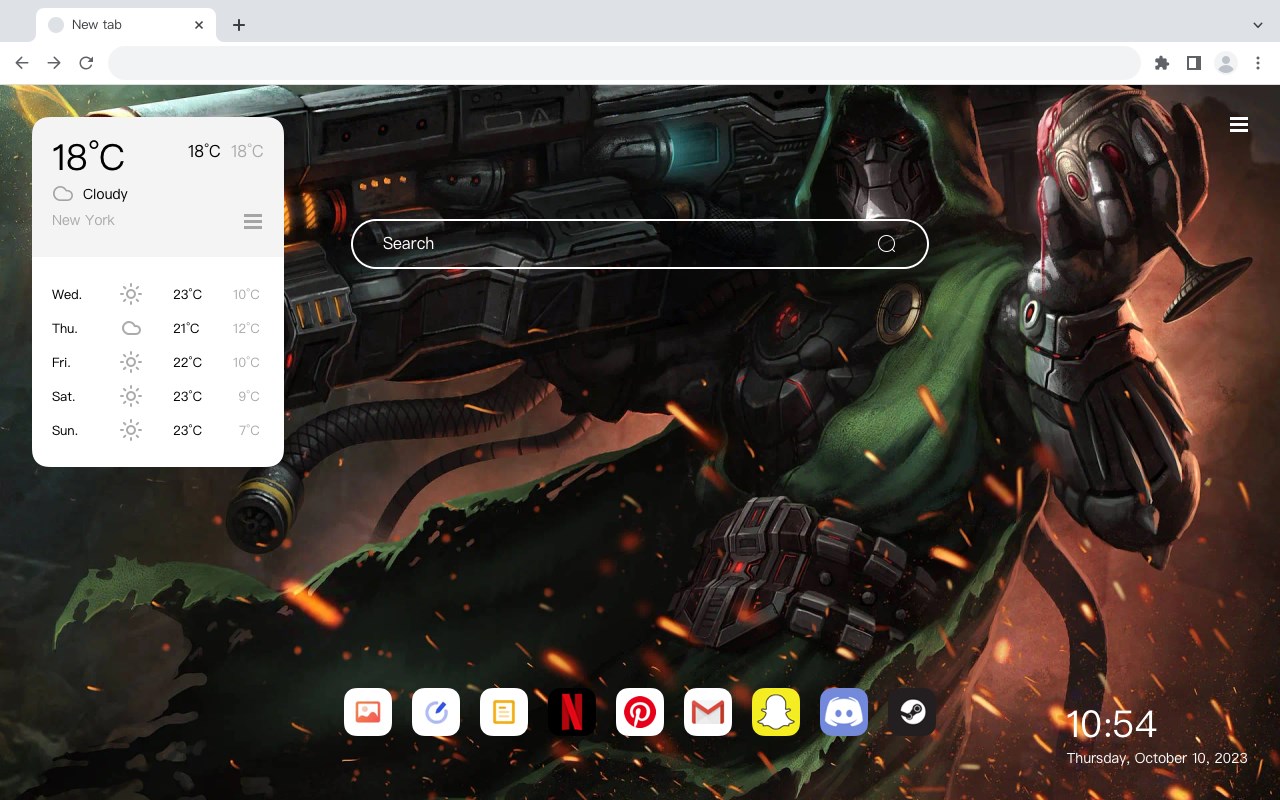This screenshot has width=1280, height=800.
Task: Click the Cloudy weather icon
Action: pyautogui.click(x=63, y=194)
